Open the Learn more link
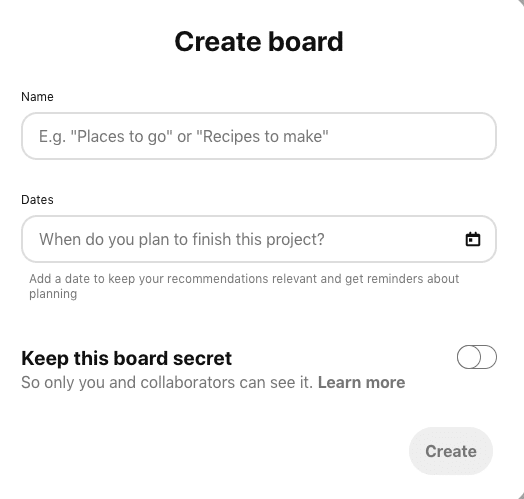This screenshot has width=524, height=499. [x=361, y=382]
